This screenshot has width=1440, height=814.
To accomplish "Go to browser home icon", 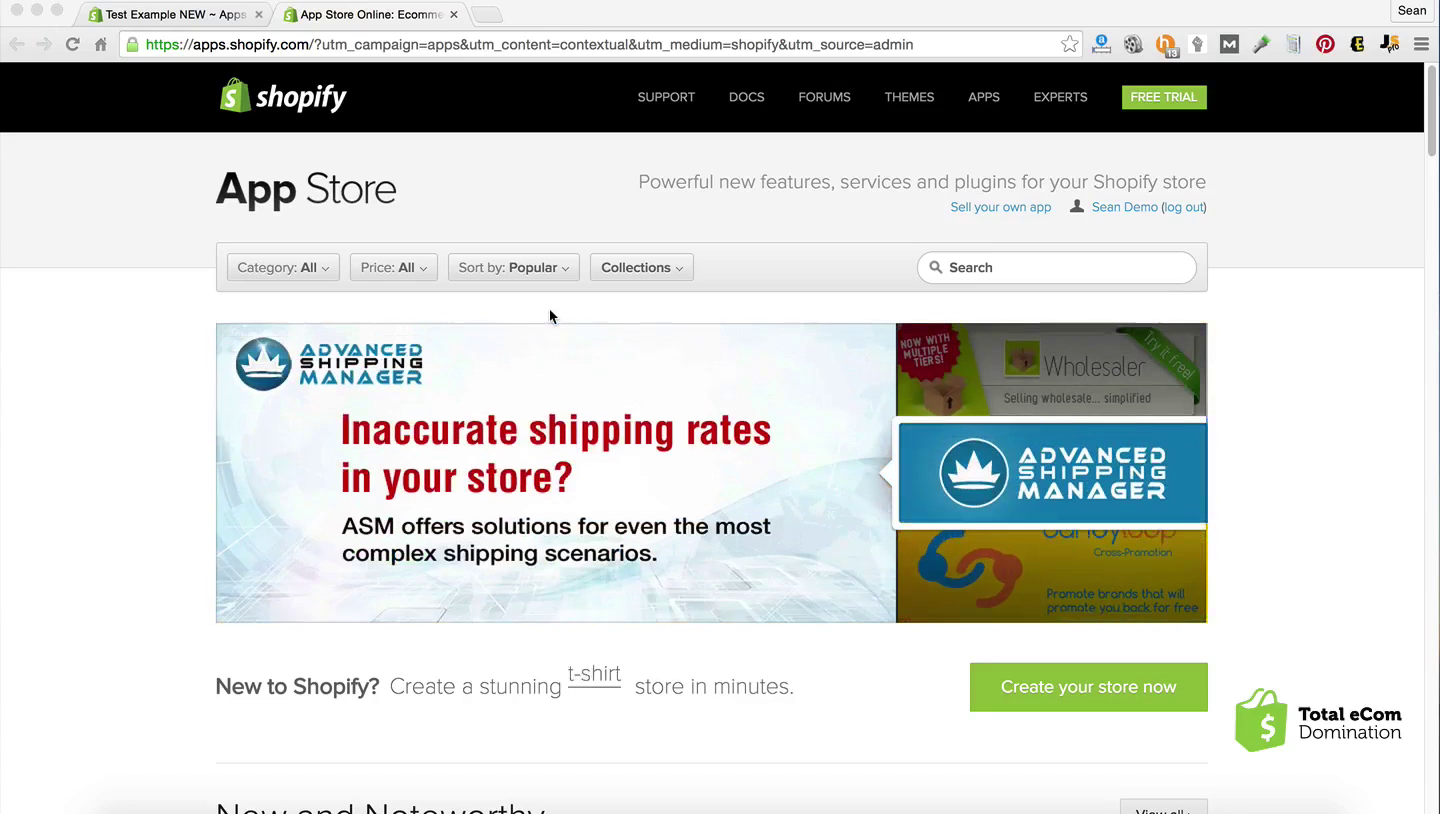I will 101,44.
